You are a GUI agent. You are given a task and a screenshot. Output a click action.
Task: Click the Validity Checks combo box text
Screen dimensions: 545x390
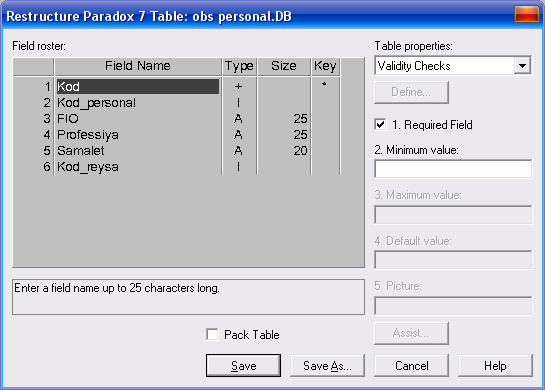click(414, 66)
